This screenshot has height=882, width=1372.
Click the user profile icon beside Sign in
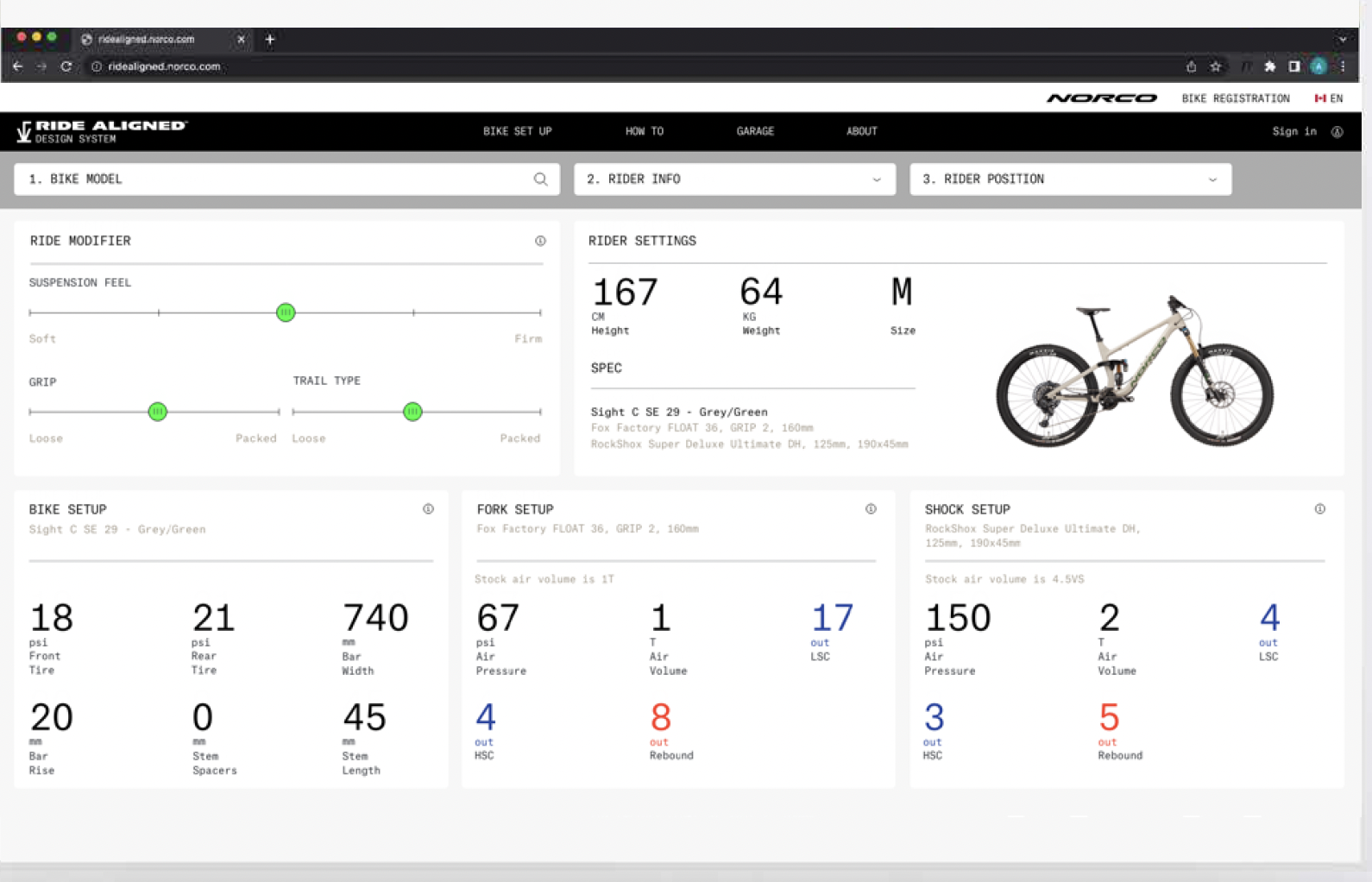(1337, 132)
